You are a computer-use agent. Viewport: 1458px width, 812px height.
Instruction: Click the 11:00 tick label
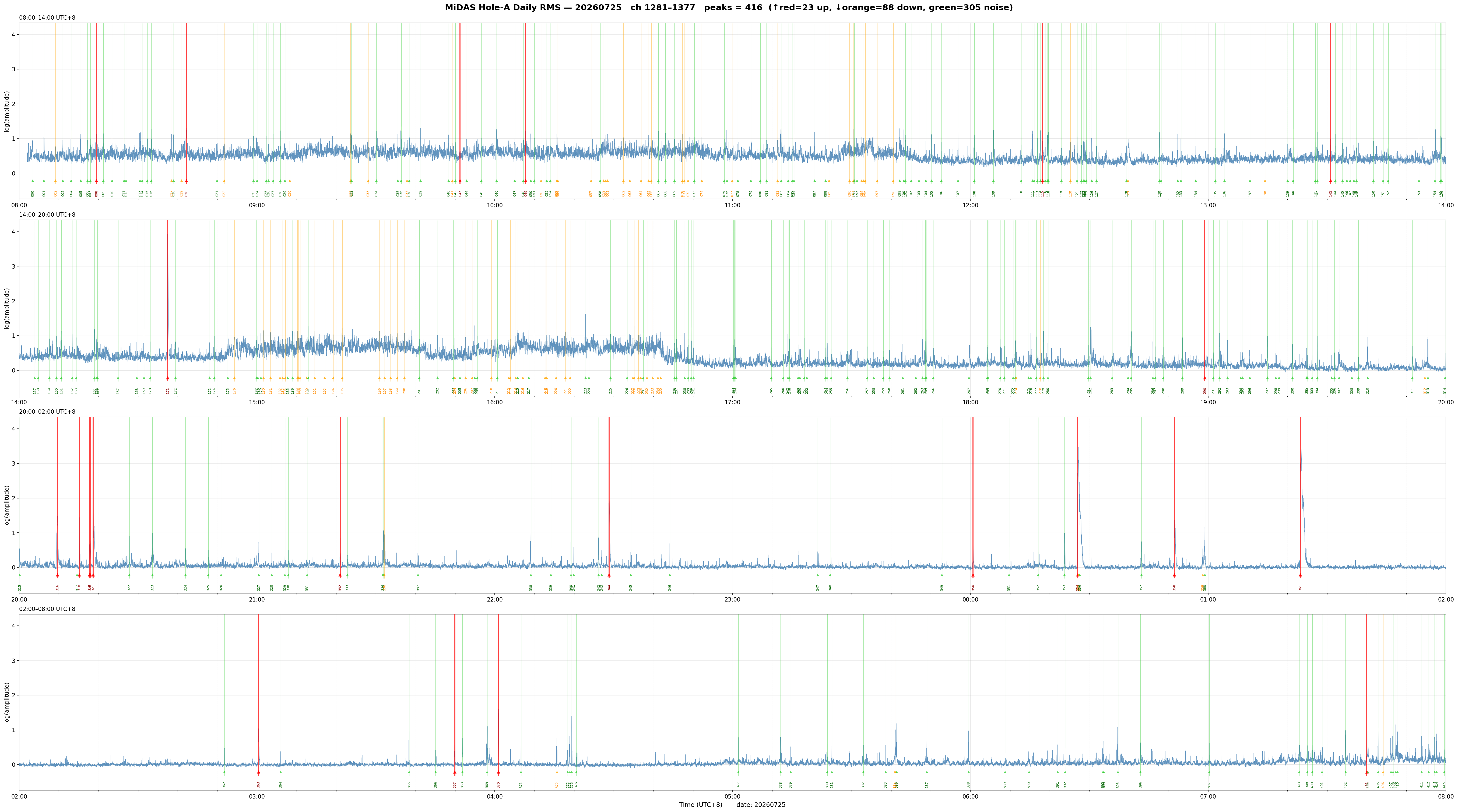click(732, 205)
